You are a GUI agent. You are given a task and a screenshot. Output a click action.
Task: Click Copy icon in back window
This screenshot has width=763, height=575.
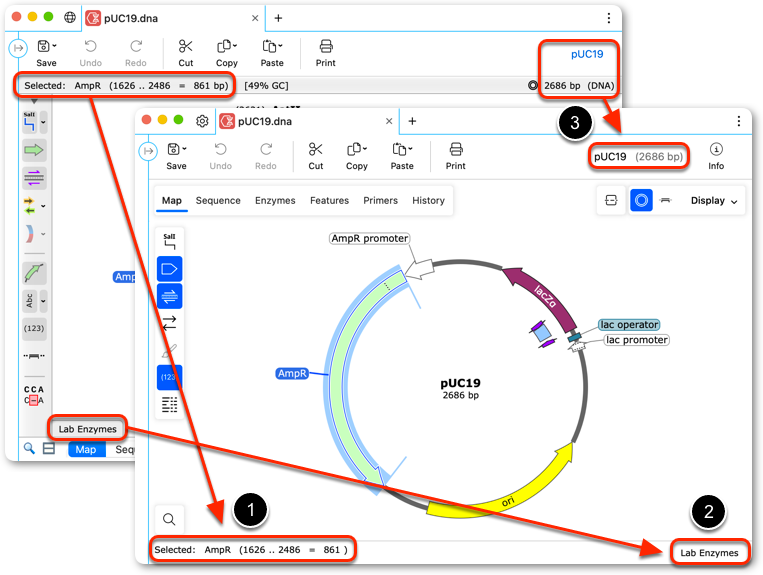(224, 46)
